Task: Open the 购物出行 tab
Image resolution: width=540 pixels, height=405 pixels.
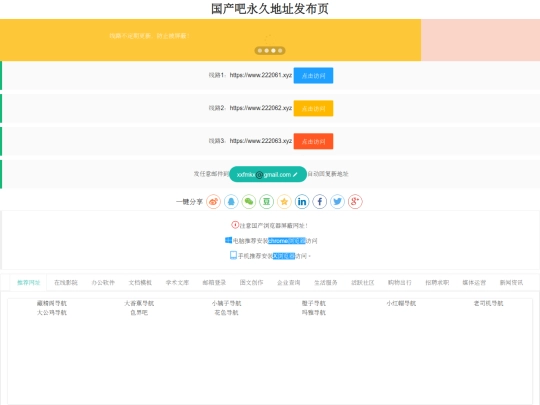Action: 400,283
